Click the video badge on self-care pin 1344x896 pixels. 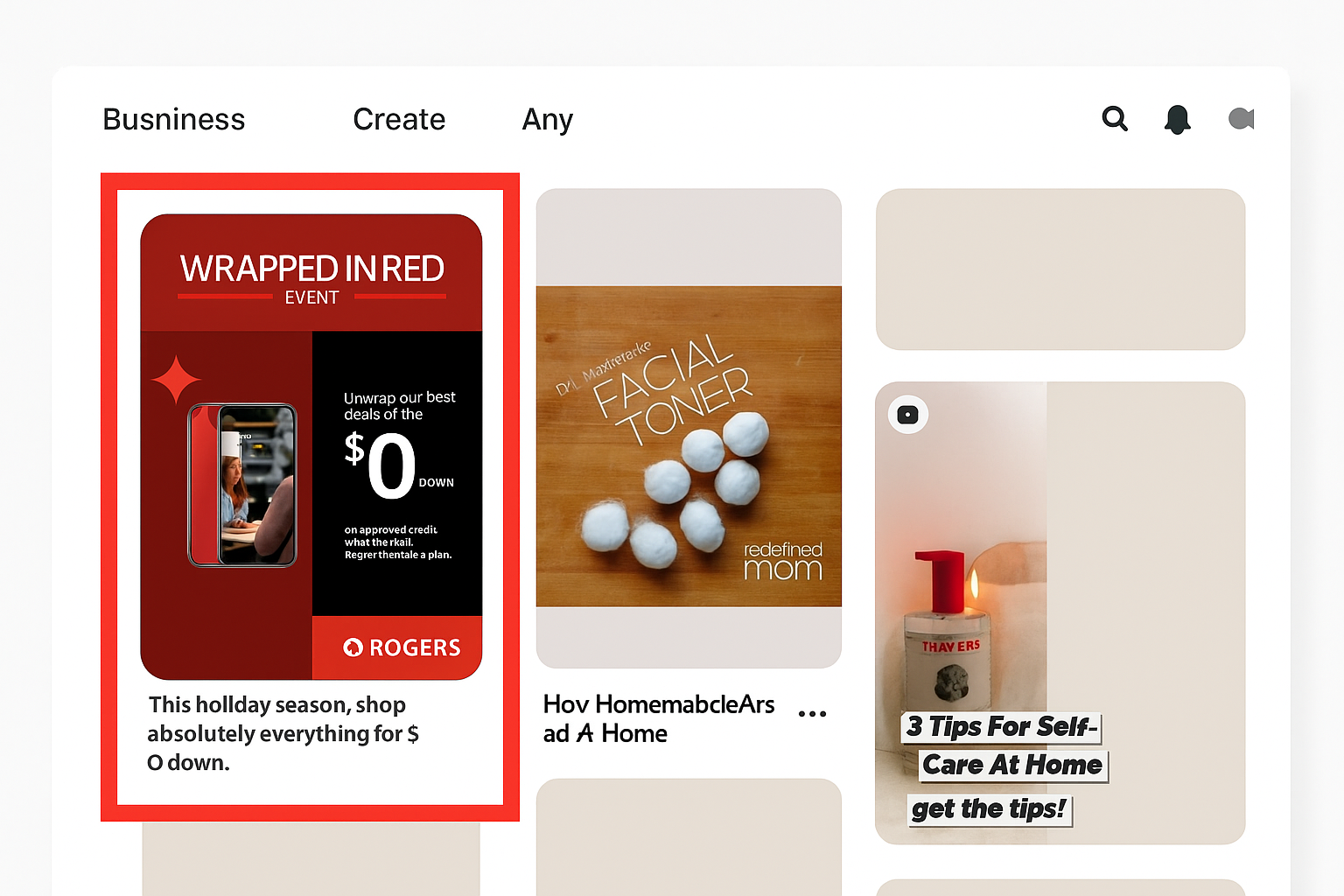[x=908, y=415]
